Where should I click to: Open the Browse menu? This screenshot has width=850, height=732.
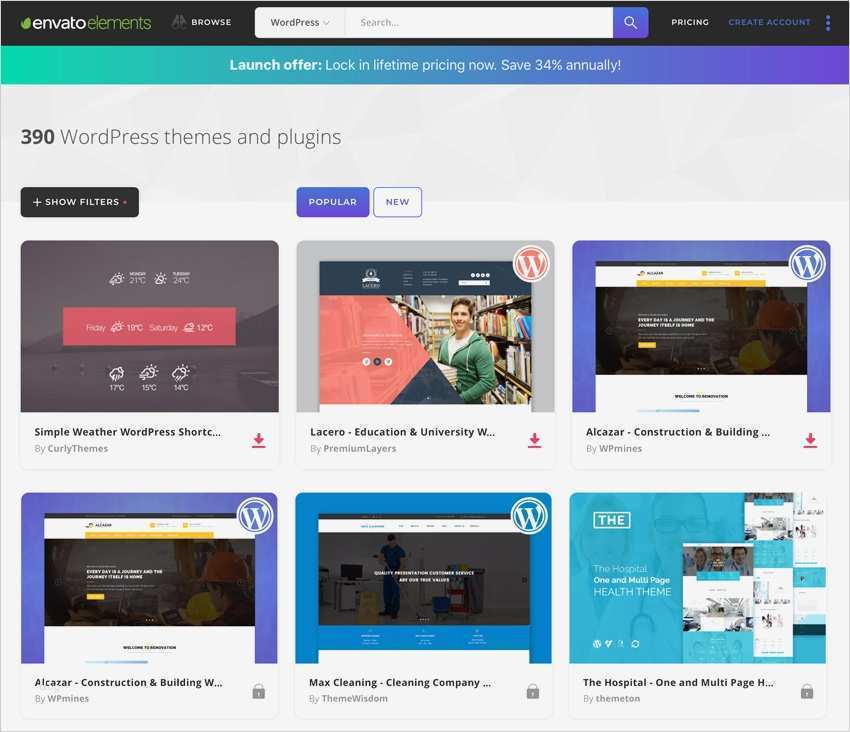coord(202,22)
